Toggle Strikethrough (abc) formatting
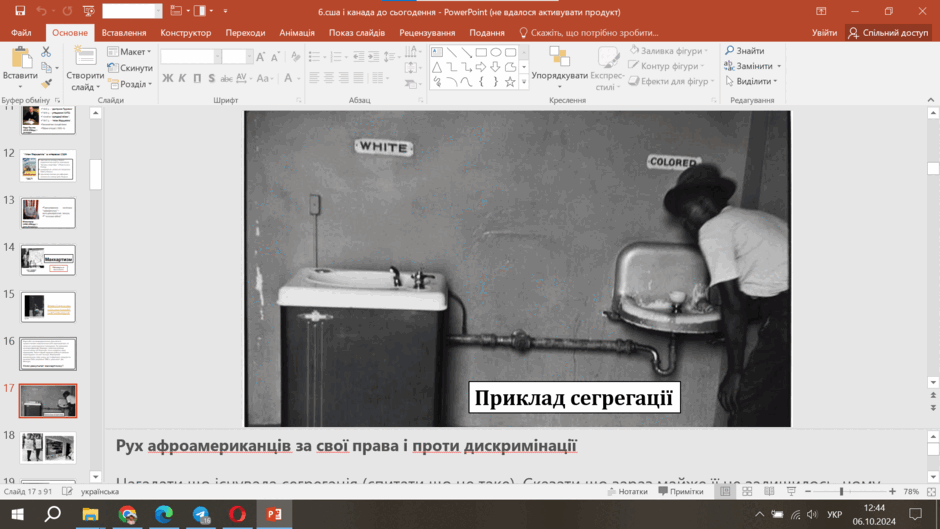The width and height of the screenshot is (940, 529). 226,78
